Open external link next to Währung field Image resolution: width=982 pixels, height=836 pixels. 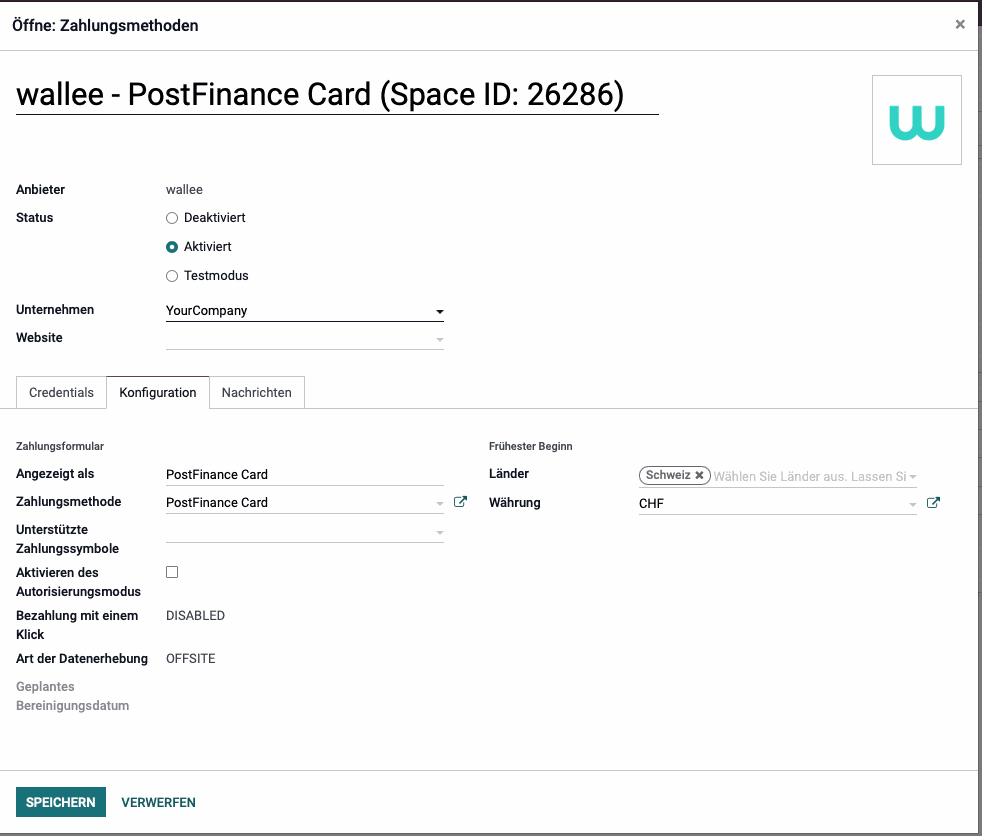(x=933, y=502)
